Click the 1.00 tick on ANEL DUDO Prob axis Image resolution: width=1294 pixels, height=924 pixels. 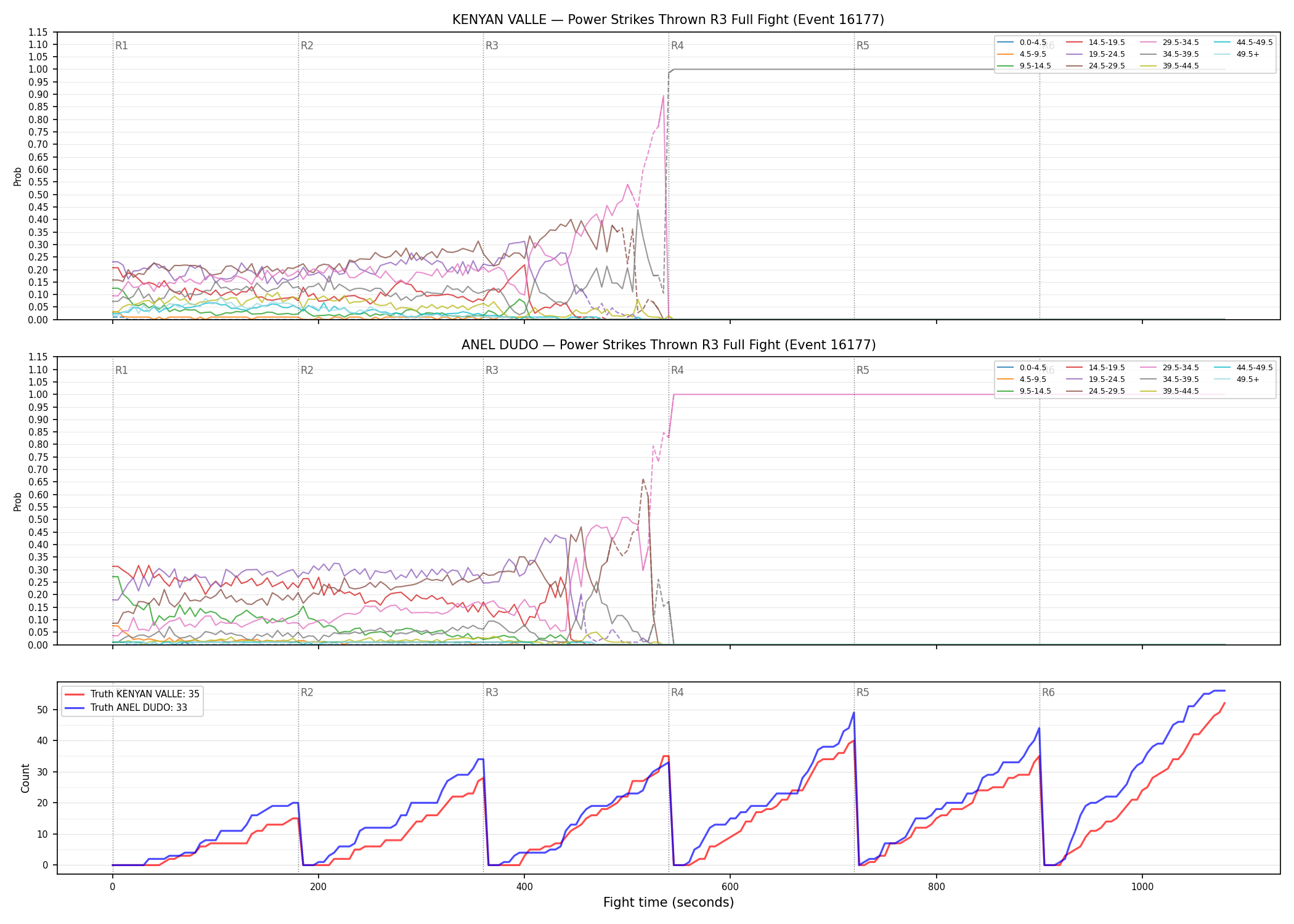click(x=38, y=394)
